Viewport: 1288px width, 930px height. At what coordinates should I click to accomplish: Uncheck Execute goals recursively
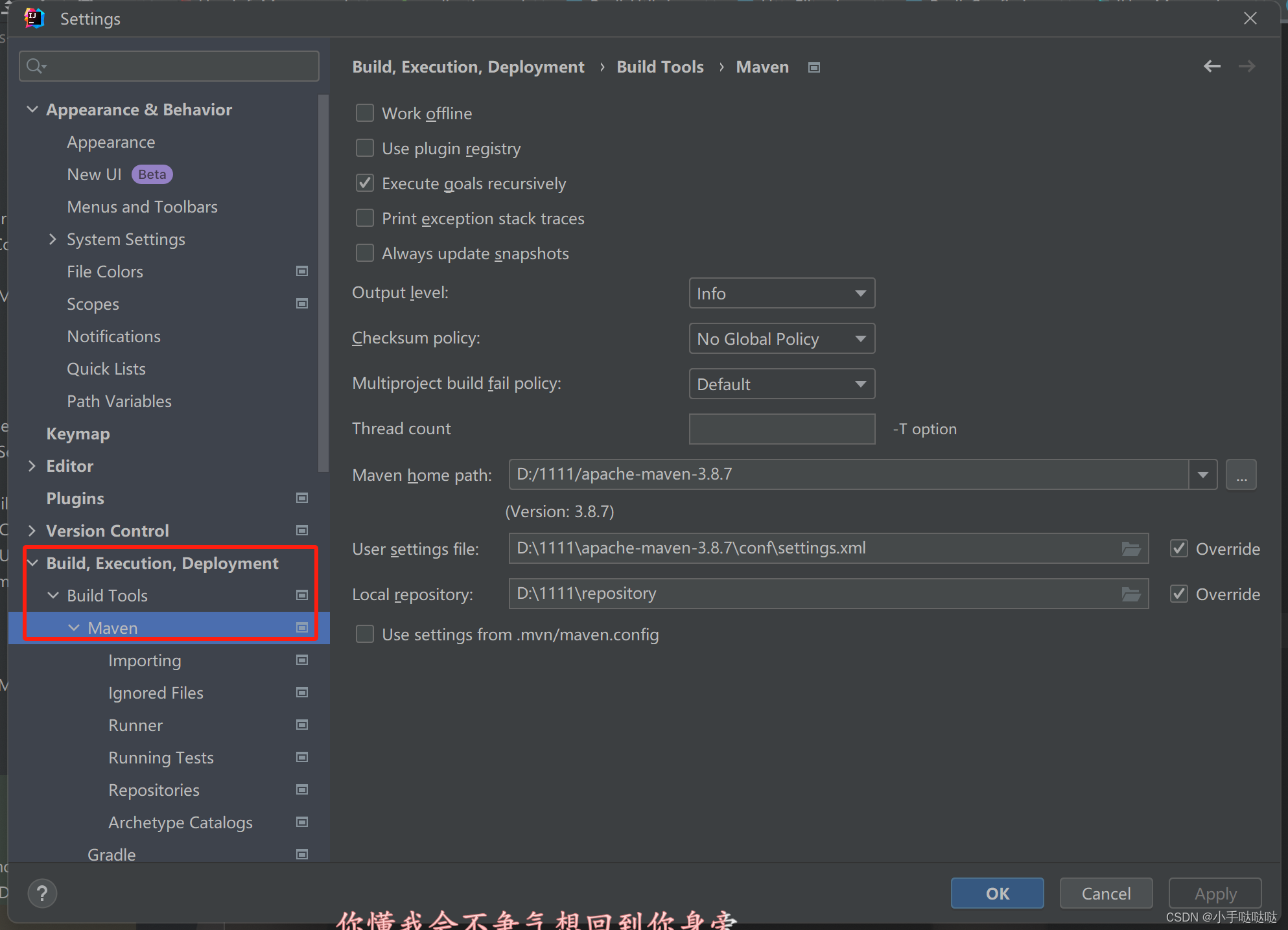tap(365, 183)
